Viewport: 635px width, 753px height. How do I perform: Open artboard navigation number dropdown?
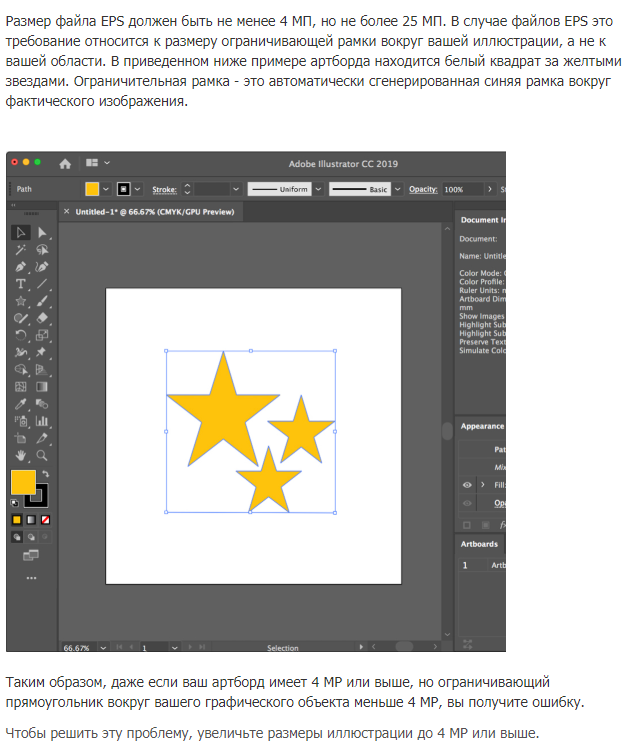(174, 648)
